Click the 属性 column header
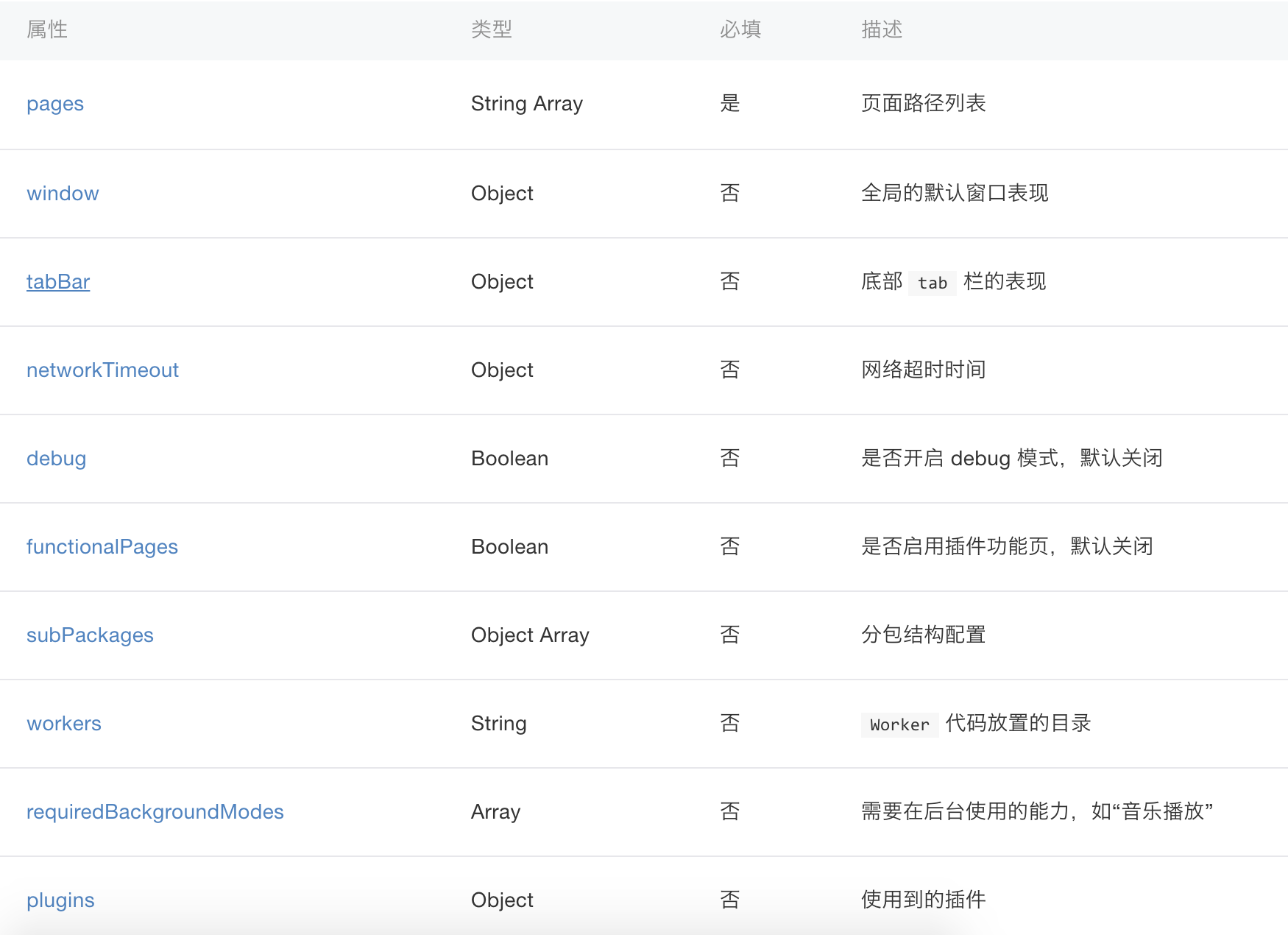The width and height of the screenshot is (1288, 935). coord(47,29)
